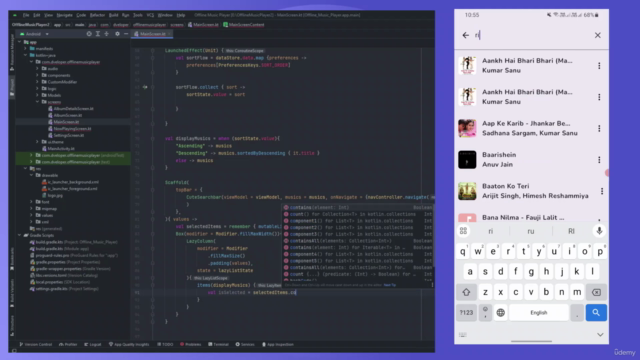
Task: Tap the ?123 symbols key
Action: (x=467, y=313)
